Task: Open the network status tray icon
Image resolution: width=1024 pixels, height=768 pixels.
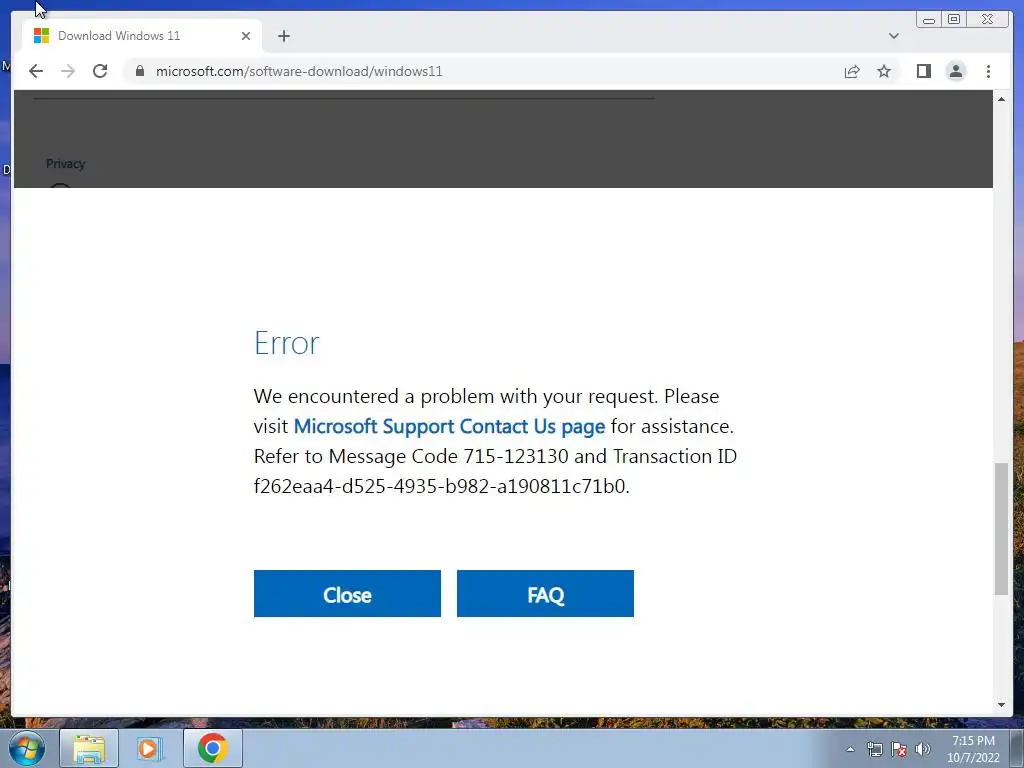Action: point(874,749)
